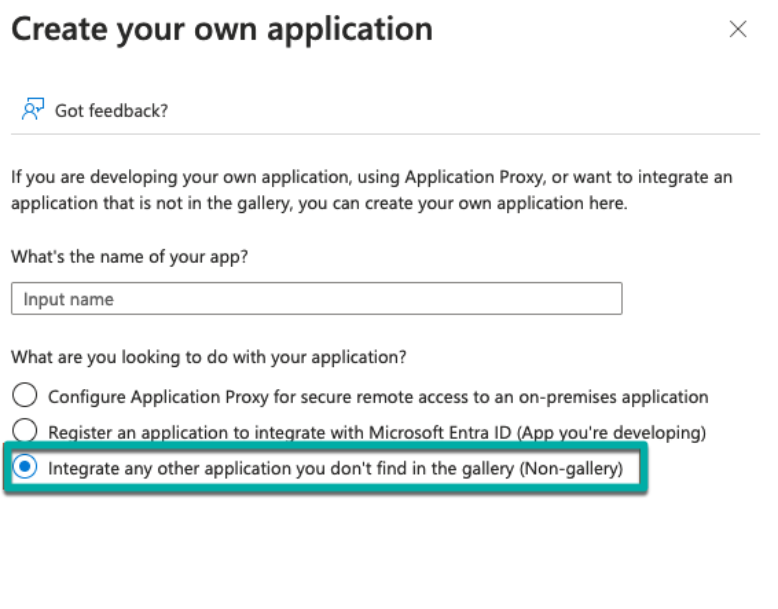Focus the "Input name" text field
Screen dimensions: 778x609
[x=316, y=299]
